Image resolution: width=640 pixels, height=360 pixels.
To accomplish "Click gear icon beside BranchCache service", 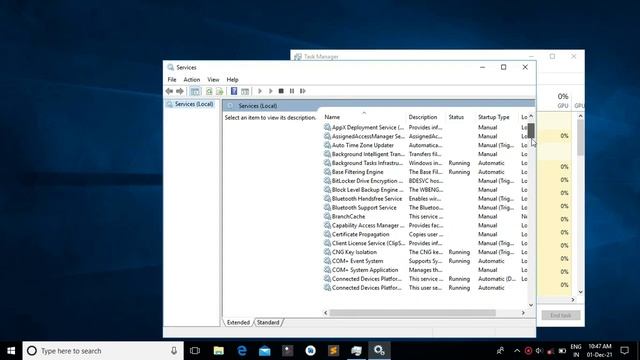I will 327,216.
